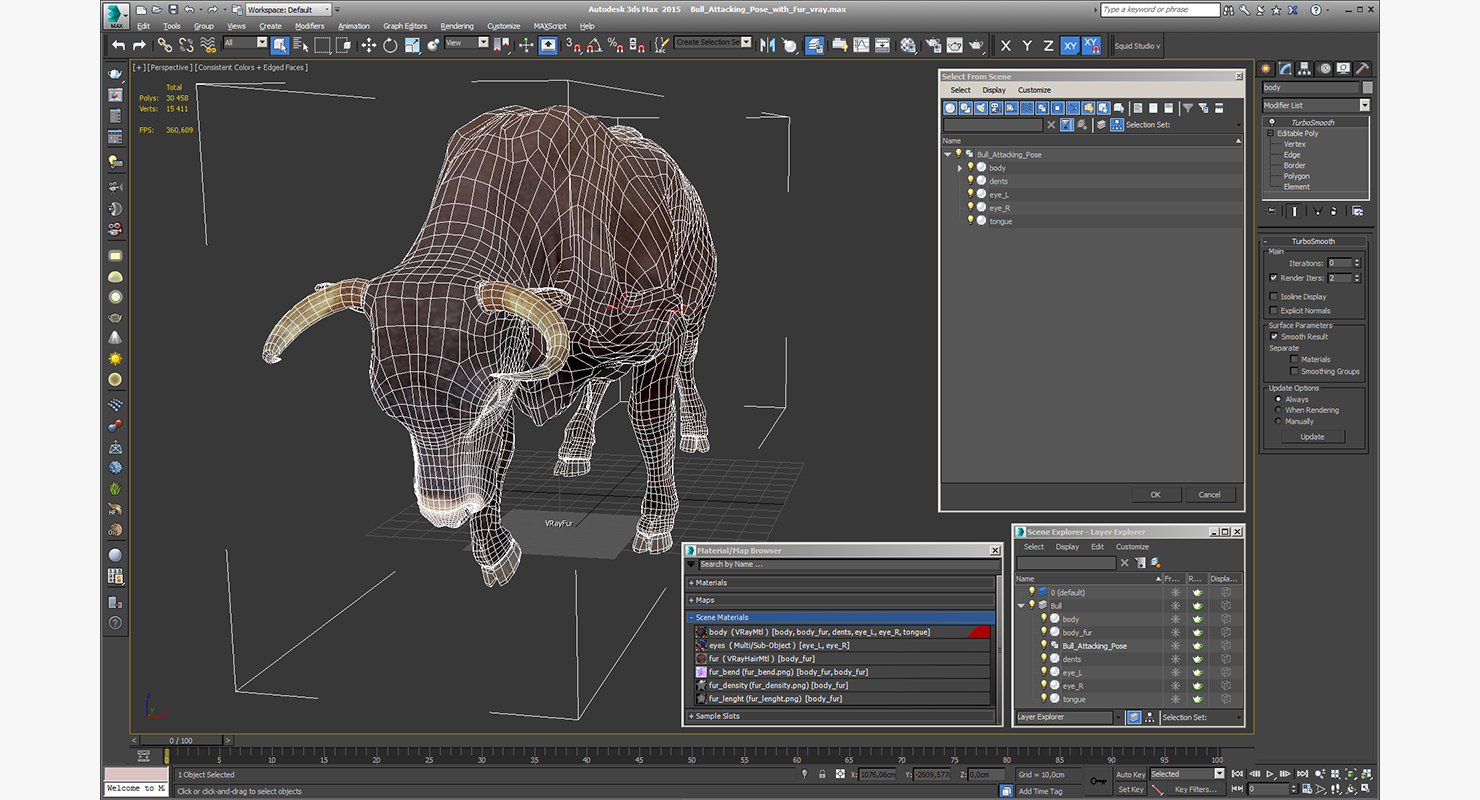Open the Modifiers menu
1480x800 pixels.
[309, 26]
